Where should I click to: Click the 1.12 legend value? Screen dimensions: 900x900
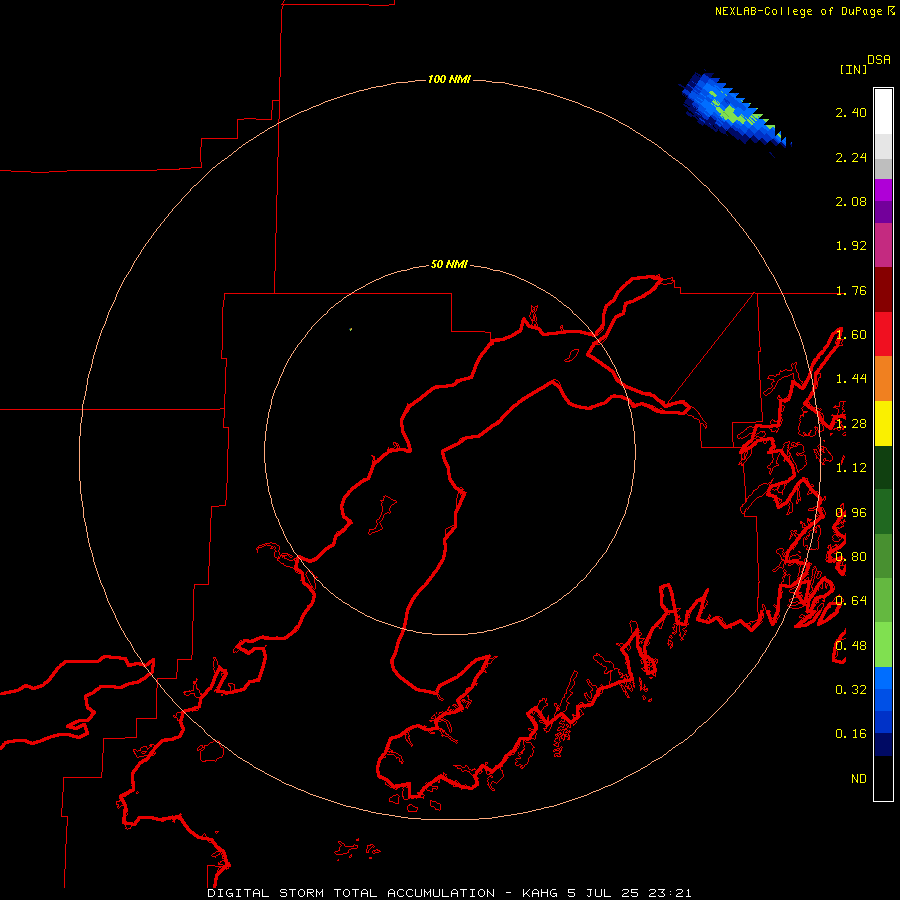click(851, 468)
